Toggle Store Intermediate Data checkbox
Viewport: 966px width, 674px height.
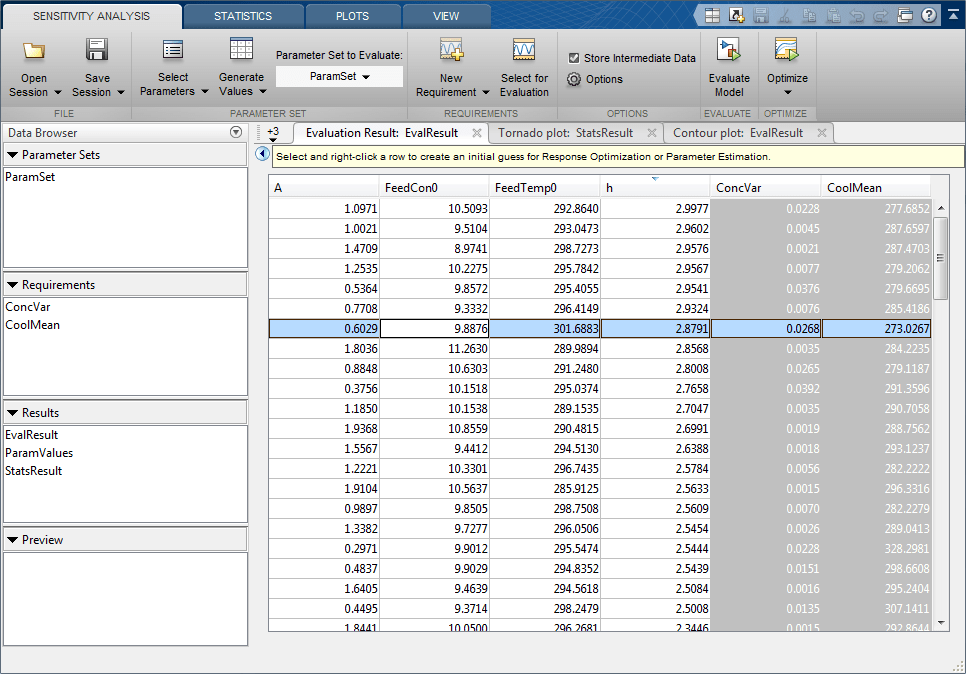click(574, 58)
